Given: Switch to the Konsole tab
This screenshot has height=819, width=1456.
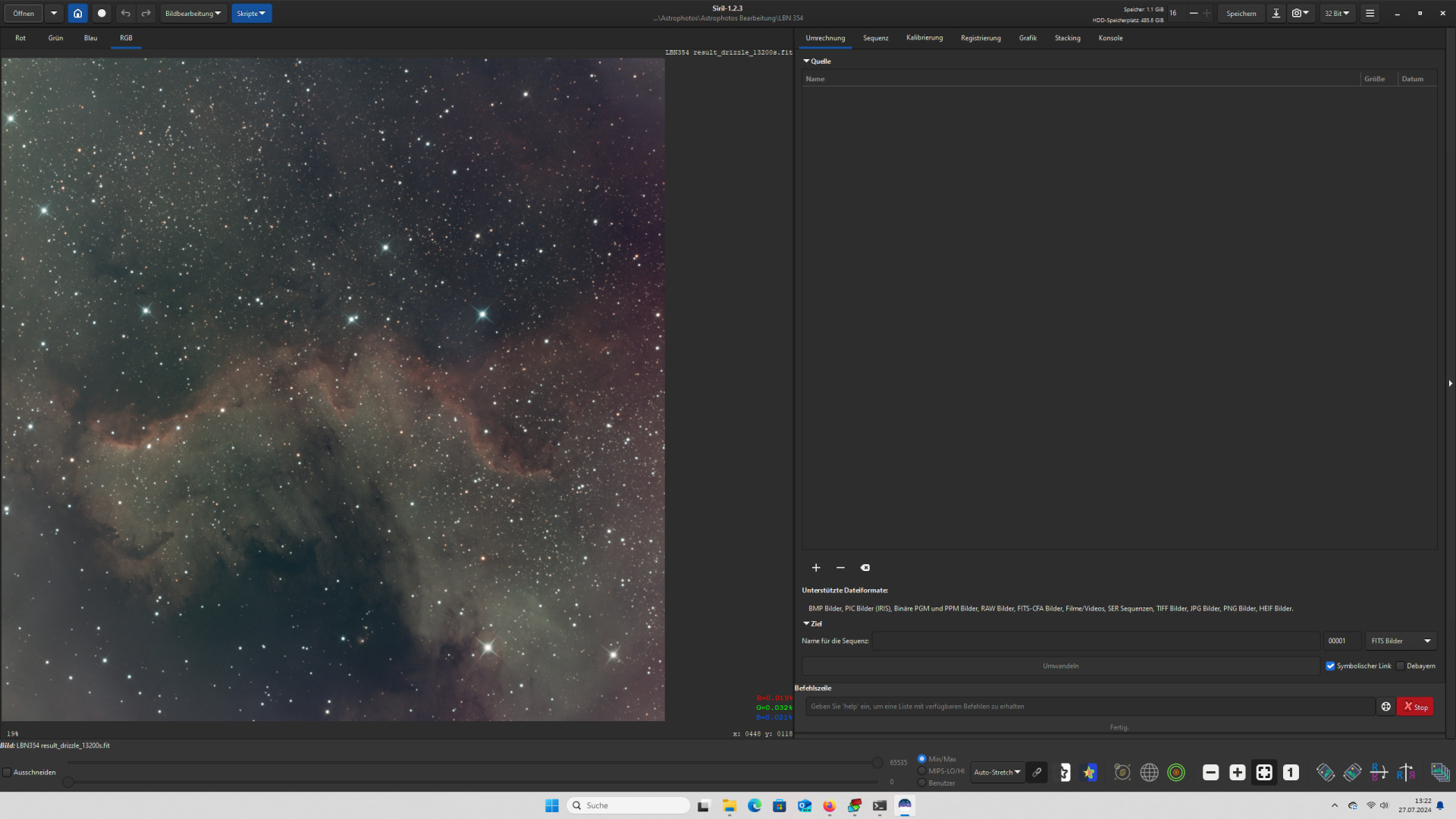Looking at the screenshot, I should click(1110, 38).
